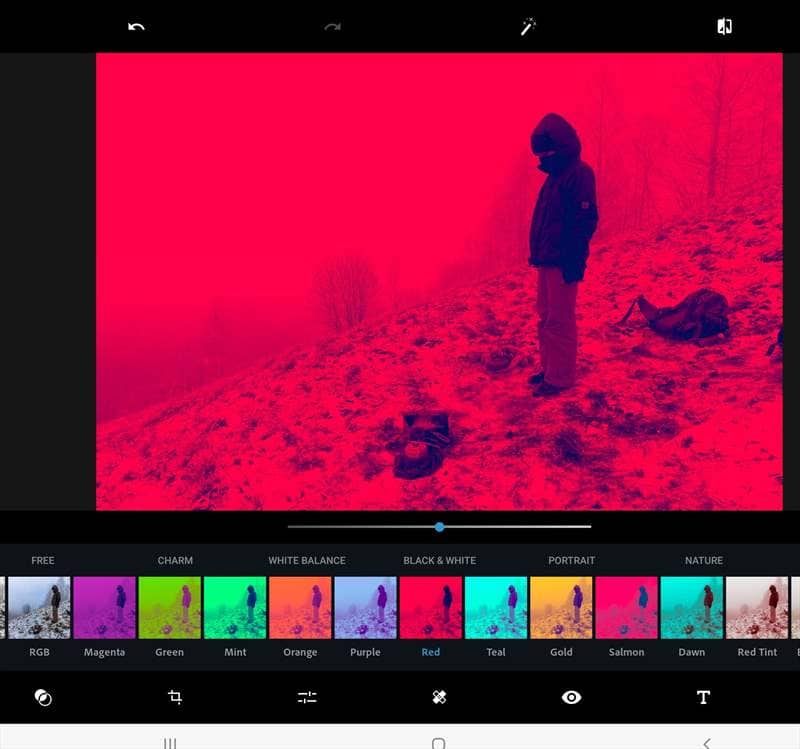Click the 'Red' filter name label
The width and height of the screenshot is (800, 749).
(x=431, y=652)
